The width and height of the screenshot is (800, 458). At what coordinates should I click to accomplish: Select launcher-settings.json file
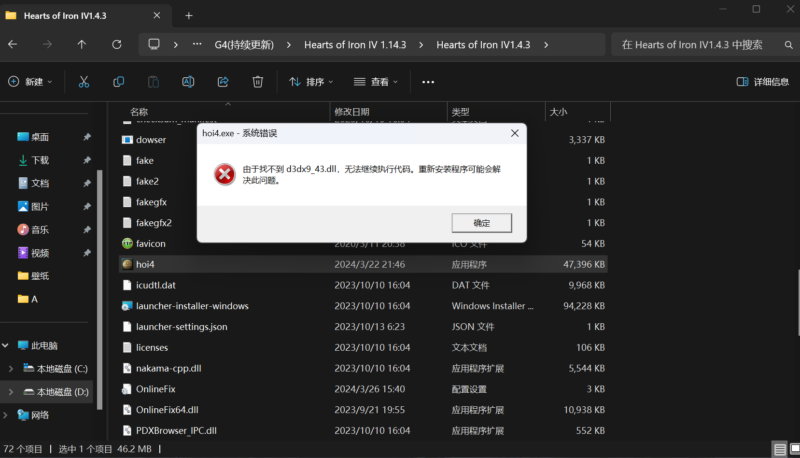tap(182, 327)
